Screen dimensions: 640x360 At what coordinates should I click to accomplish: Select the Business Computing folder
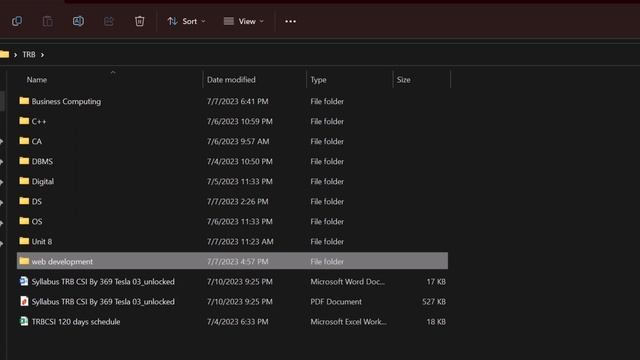click(x=232, y=101)
